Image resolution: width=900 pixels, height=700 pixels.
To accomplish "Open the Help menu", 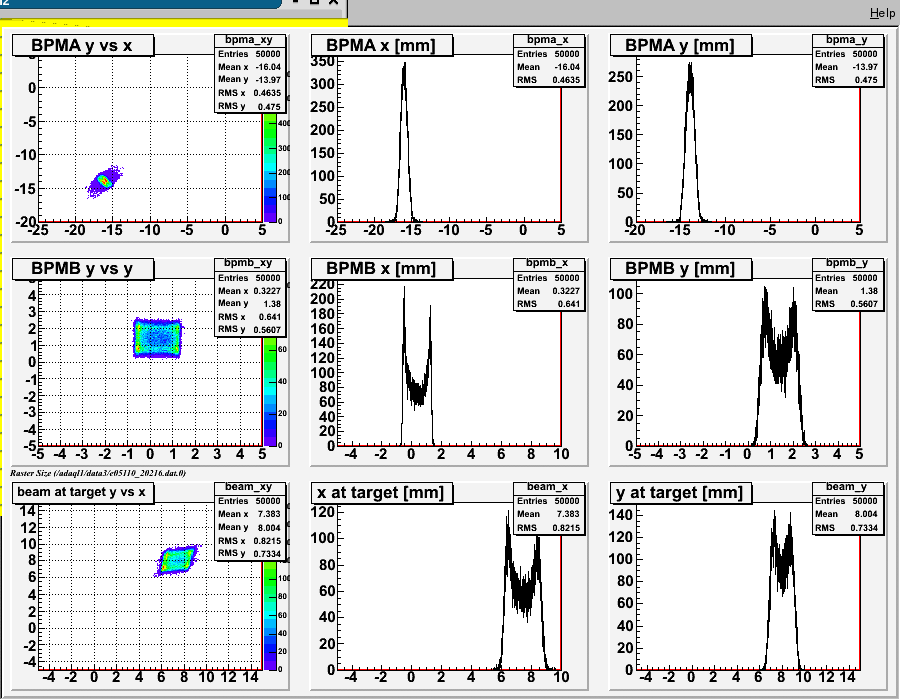I will pyautogui.click(x=882, y=13).
